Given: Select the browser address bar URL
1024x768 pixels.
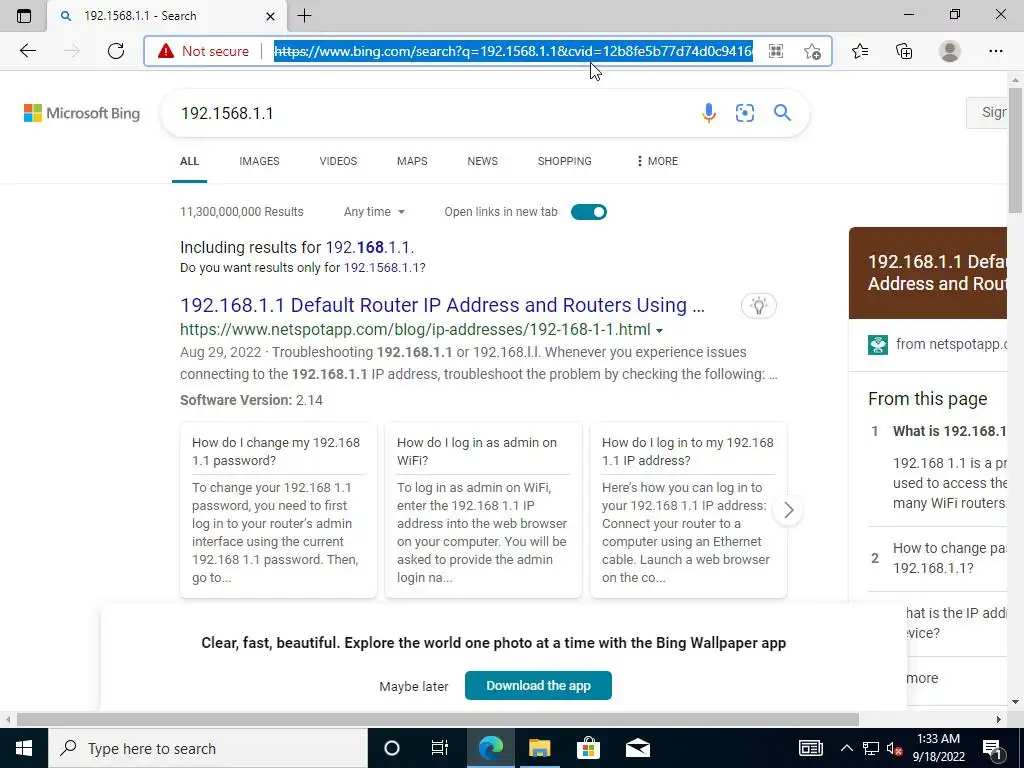Looking at the screenshot, I should pyautogui.click(x=513, y=51).
